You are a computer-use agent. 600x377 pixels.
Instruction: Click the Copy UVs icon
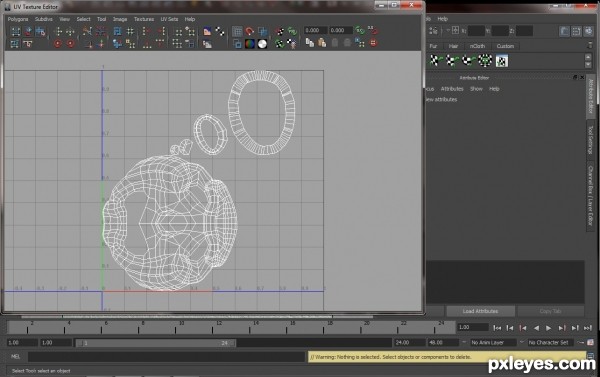(x=310, y=43)
